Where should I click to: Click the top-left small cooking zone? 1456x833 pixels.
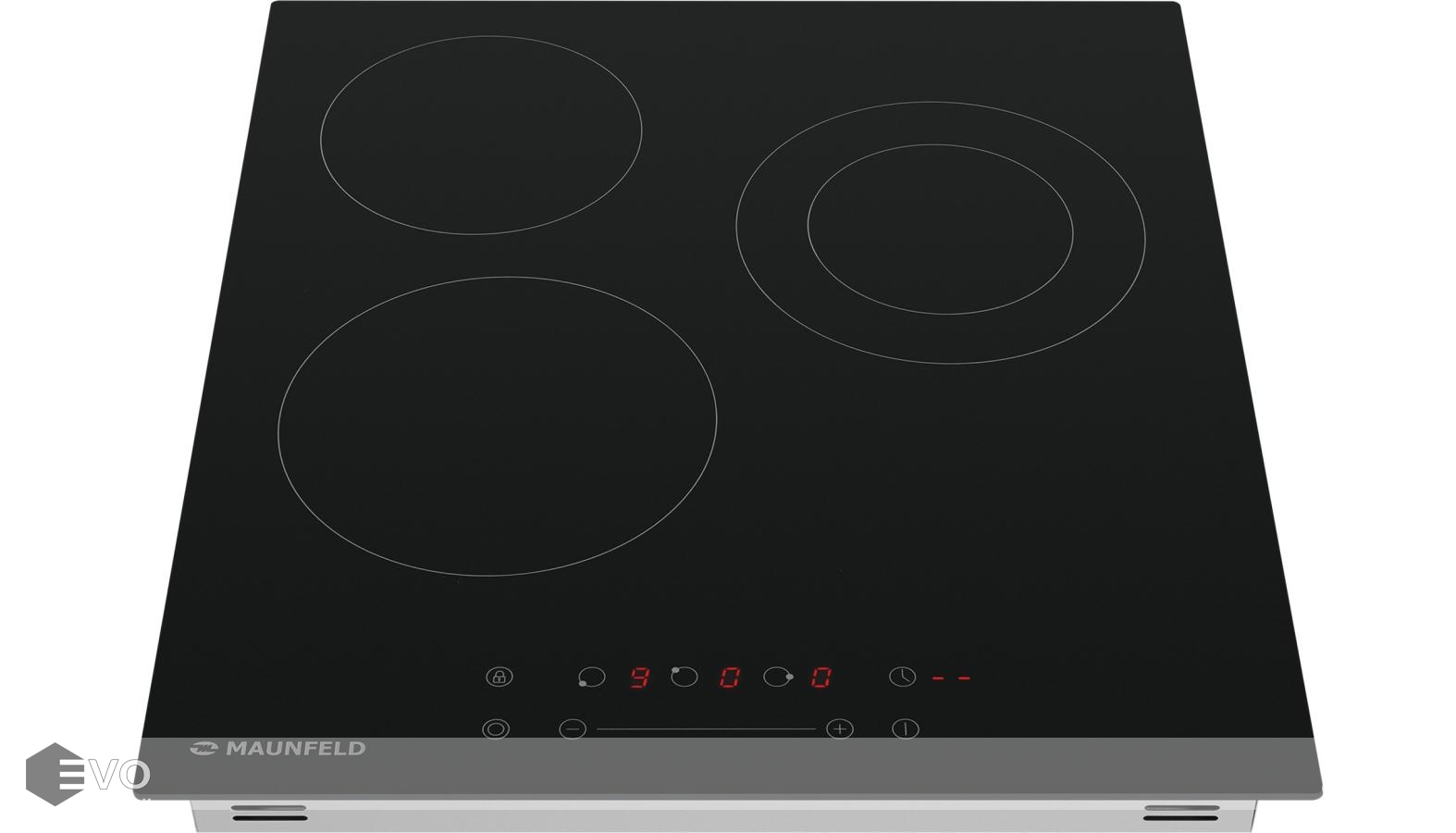[x=480, y=135]
